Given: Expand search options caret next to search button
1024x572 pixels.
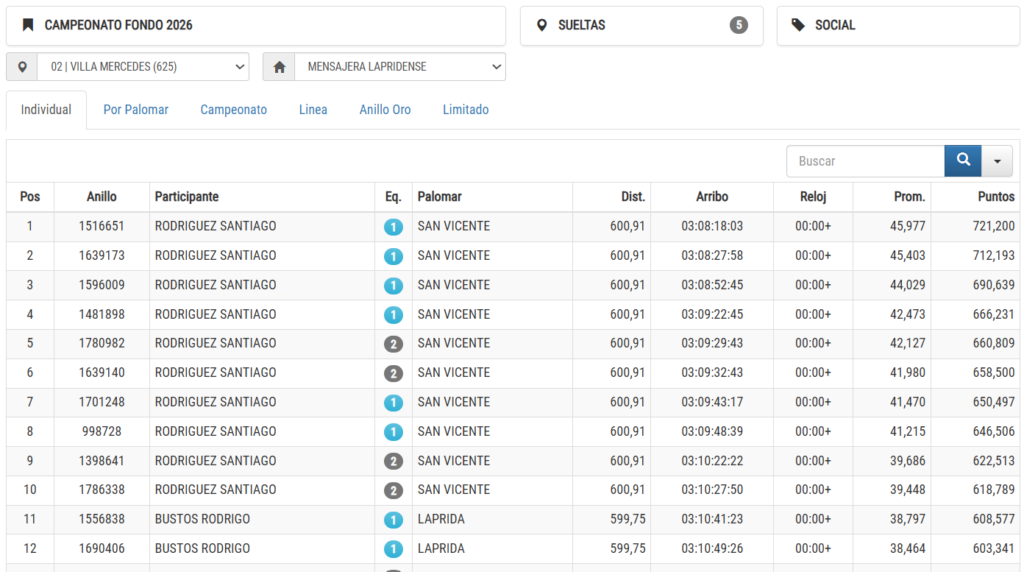Looking at the screenshot, I should [x=997, y=161].
